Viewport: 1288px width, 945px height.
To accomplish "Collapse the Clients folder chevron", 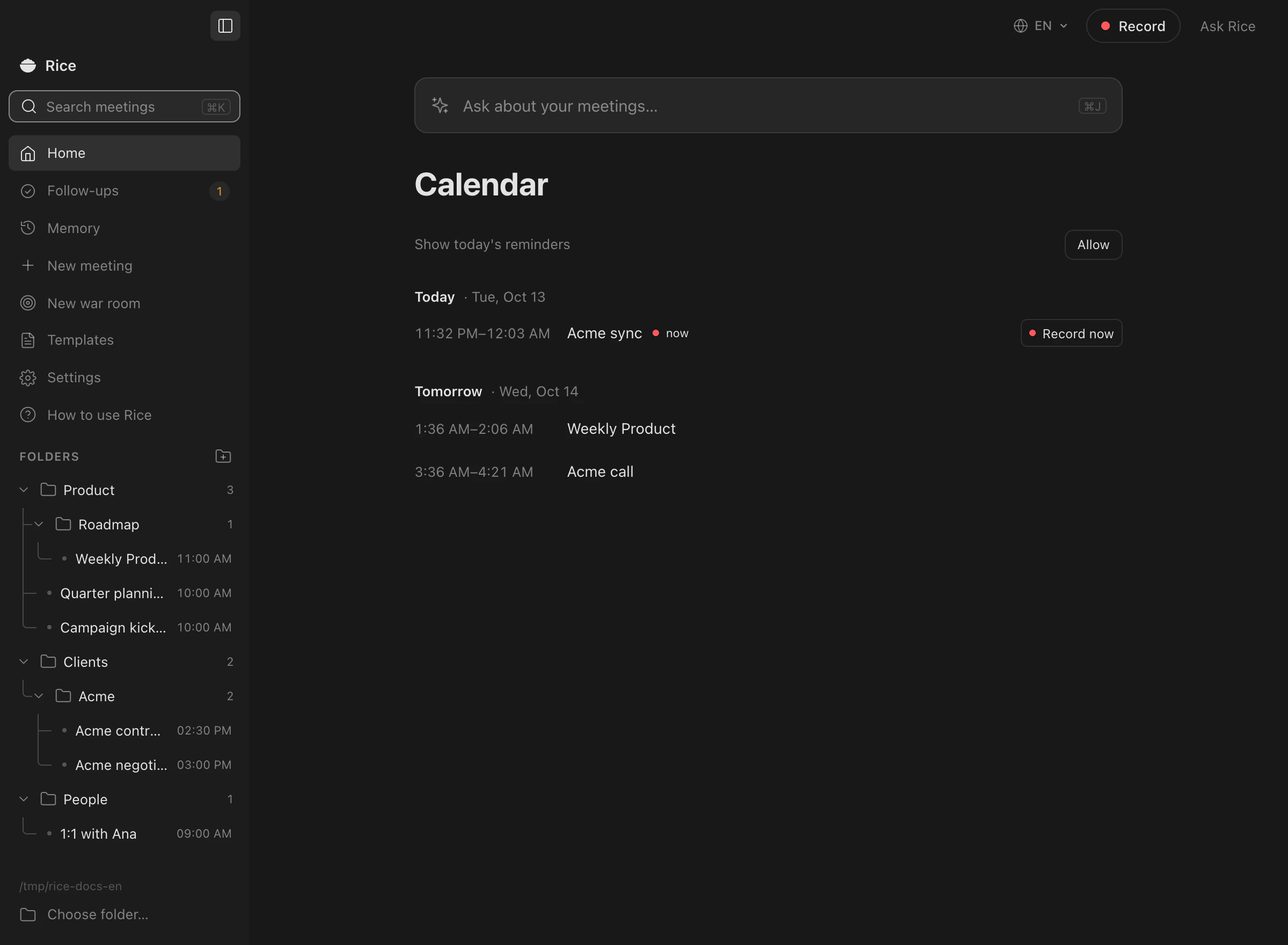I will [24, 662].
